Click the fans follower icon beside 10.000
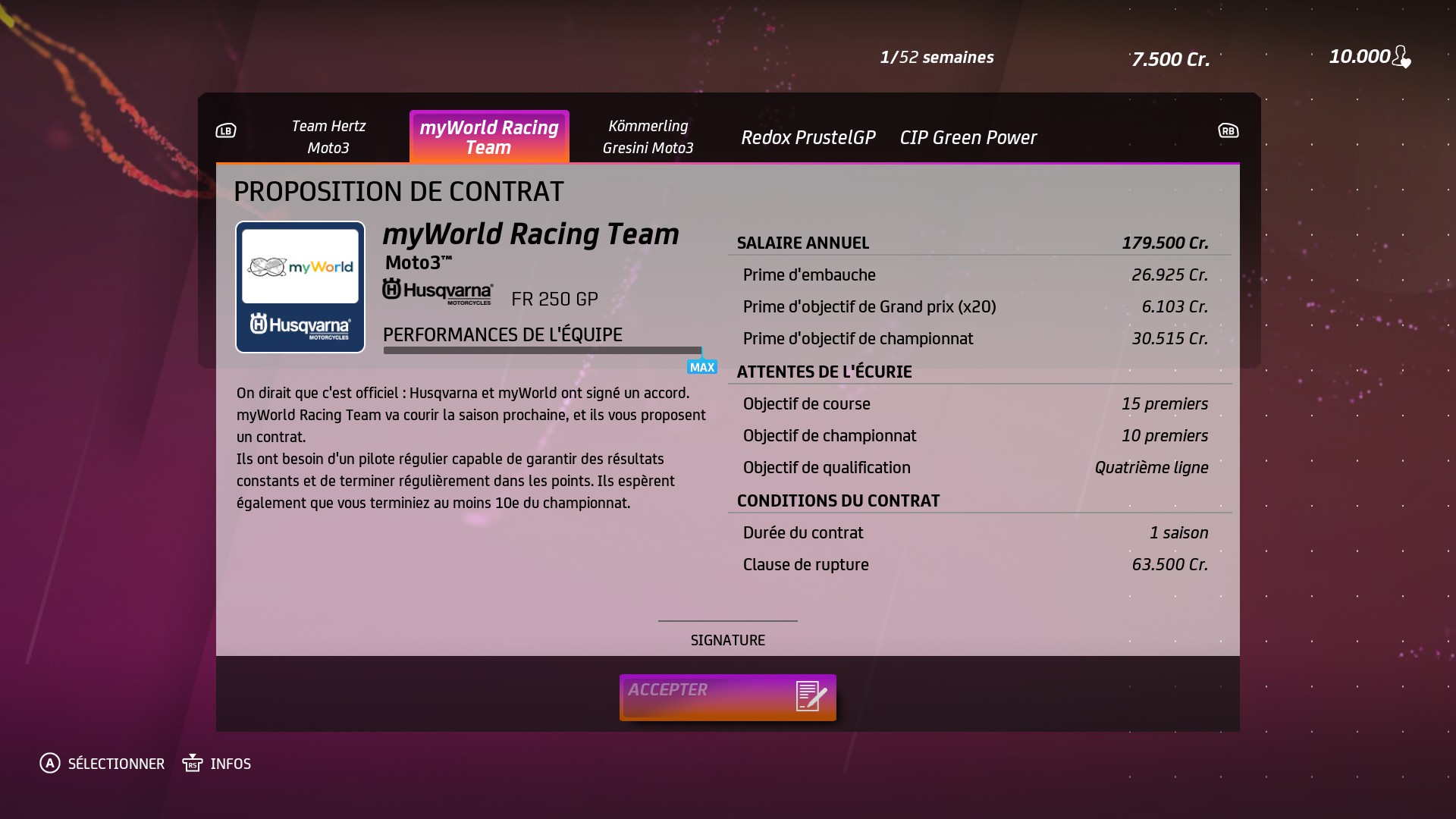 click(1402, 57)
